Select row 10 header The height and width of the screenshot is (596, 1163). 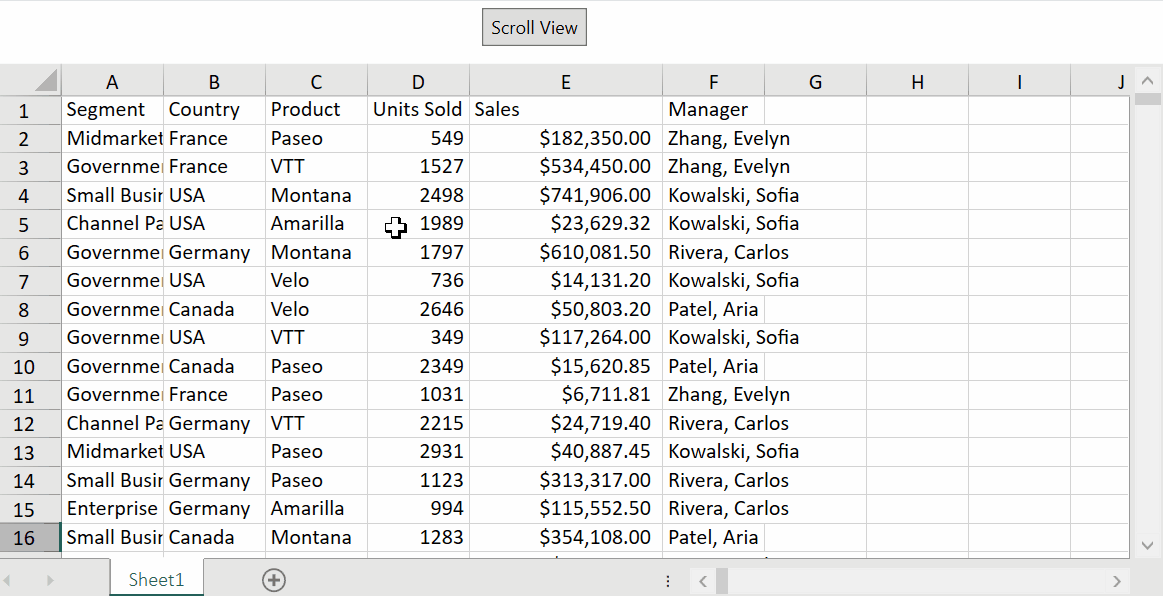(30, 366)
